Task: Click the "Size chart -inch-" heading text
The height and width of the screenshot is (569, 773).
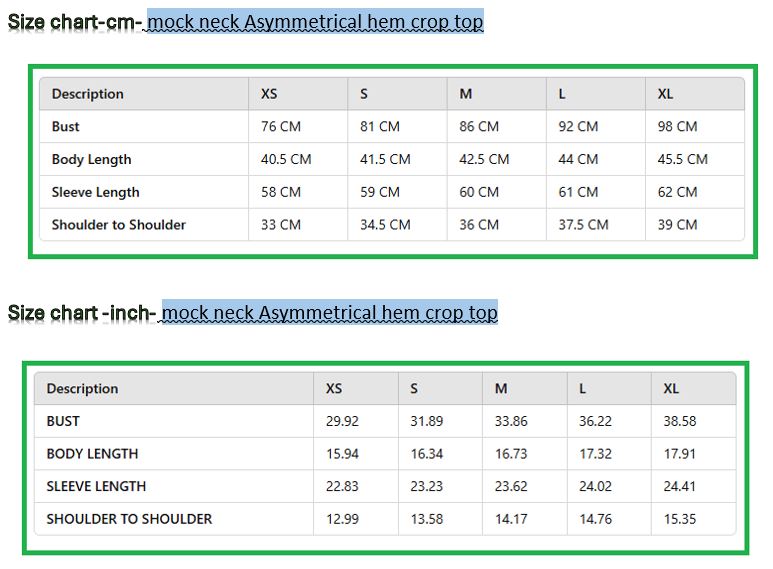Action: point(83,313)
